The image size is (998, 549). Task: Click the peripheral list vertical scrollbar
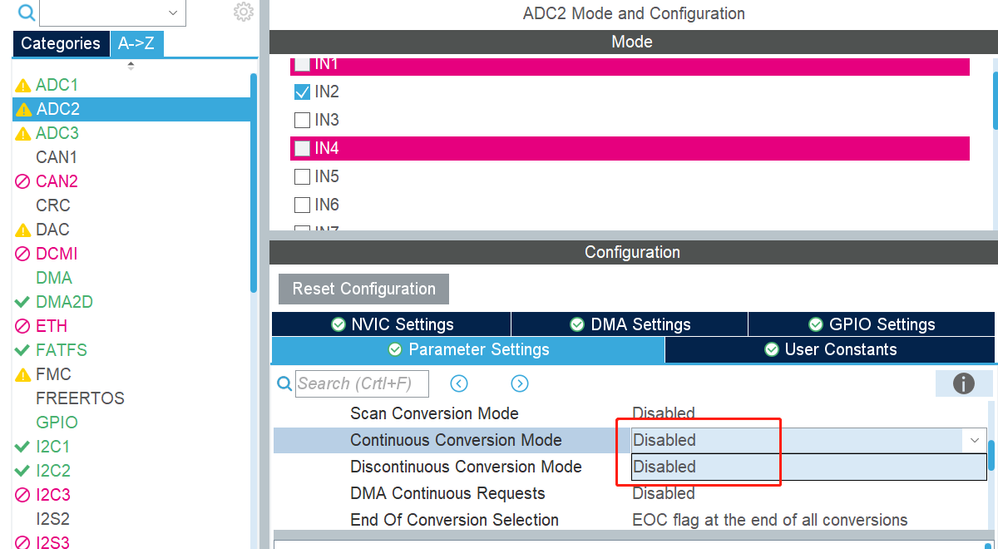253,183
